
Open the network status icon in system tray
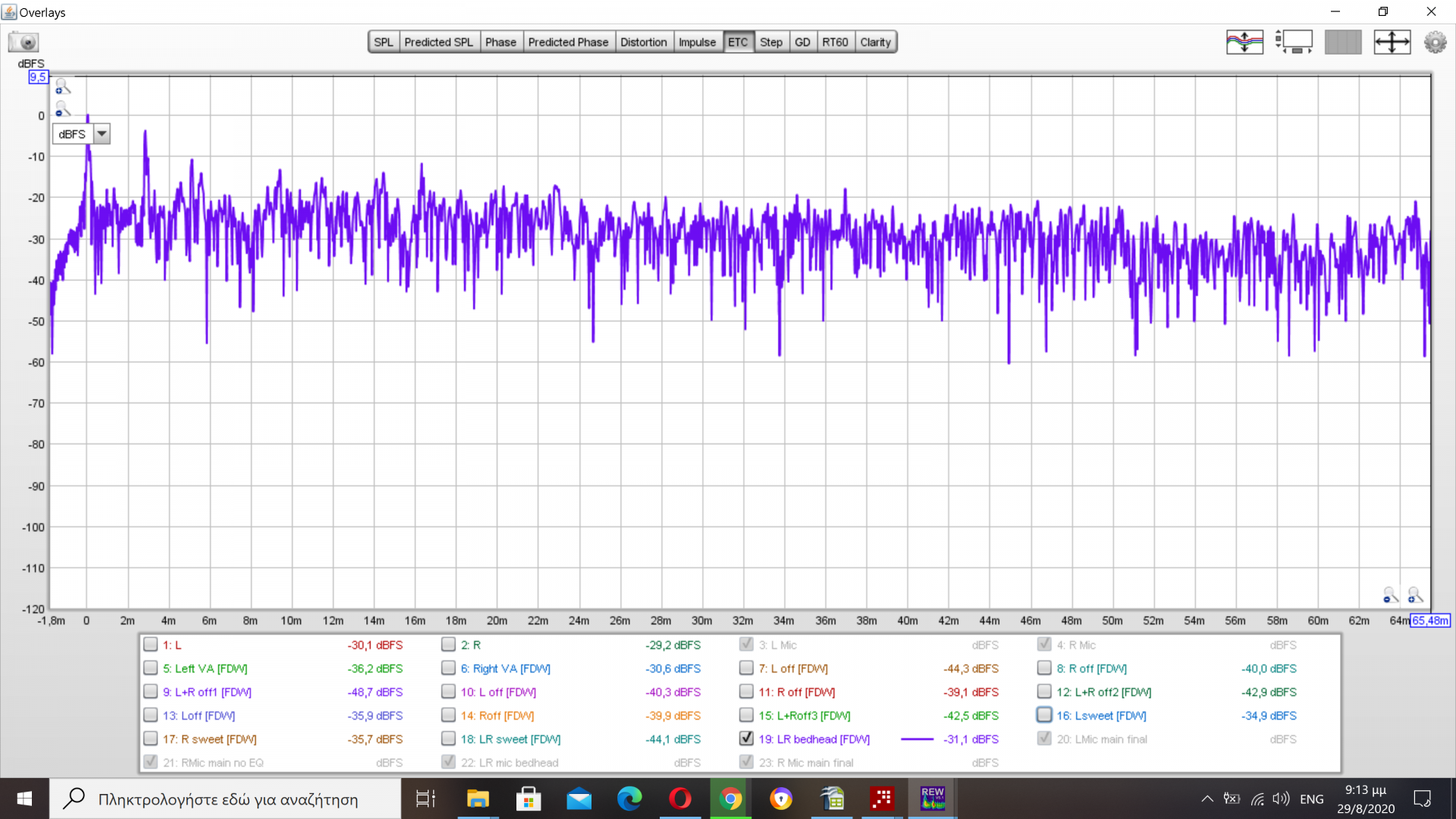point(1257,799)
